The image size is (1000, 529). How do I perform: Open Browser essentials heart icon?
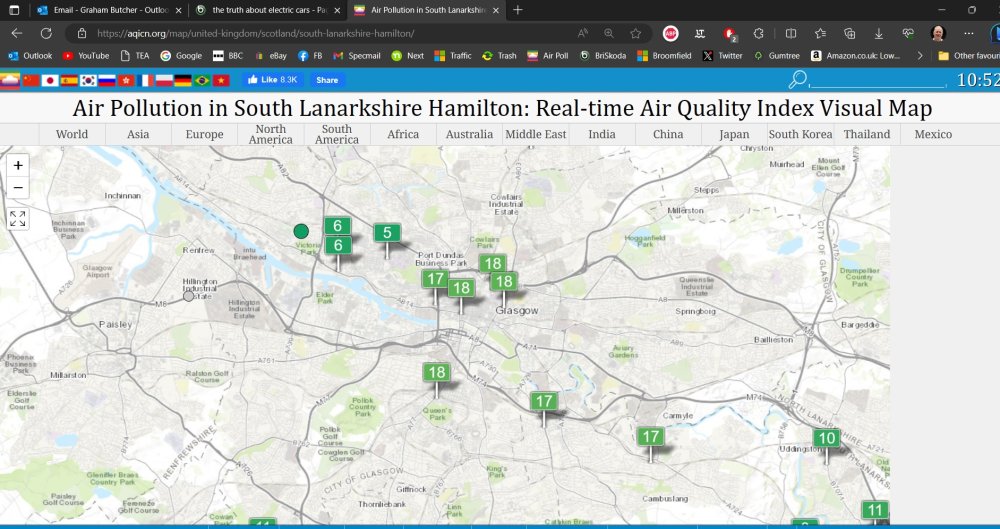[x=908, y=34]
